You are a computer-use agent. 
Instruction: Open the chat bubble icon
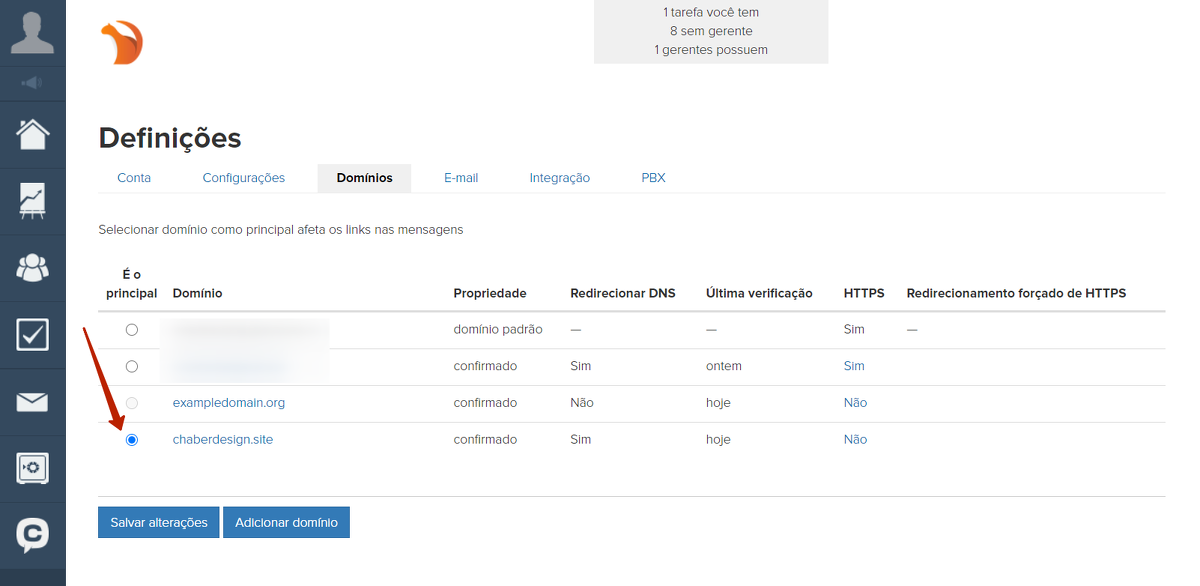click(x=32, y=535)
